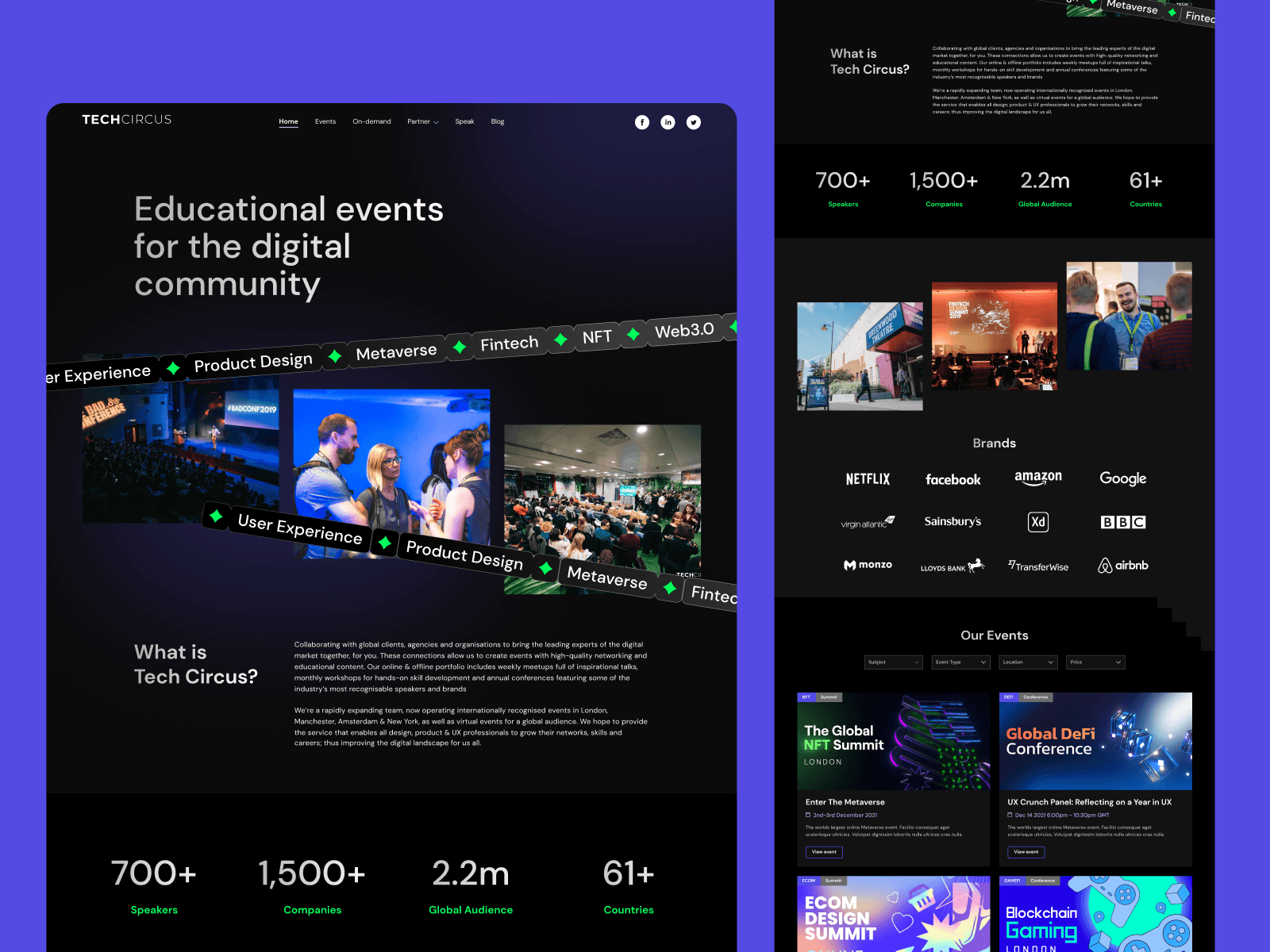Click the Our Events heading
Viewport: 1270px width, 952px height.
click(x=995, y=635)
